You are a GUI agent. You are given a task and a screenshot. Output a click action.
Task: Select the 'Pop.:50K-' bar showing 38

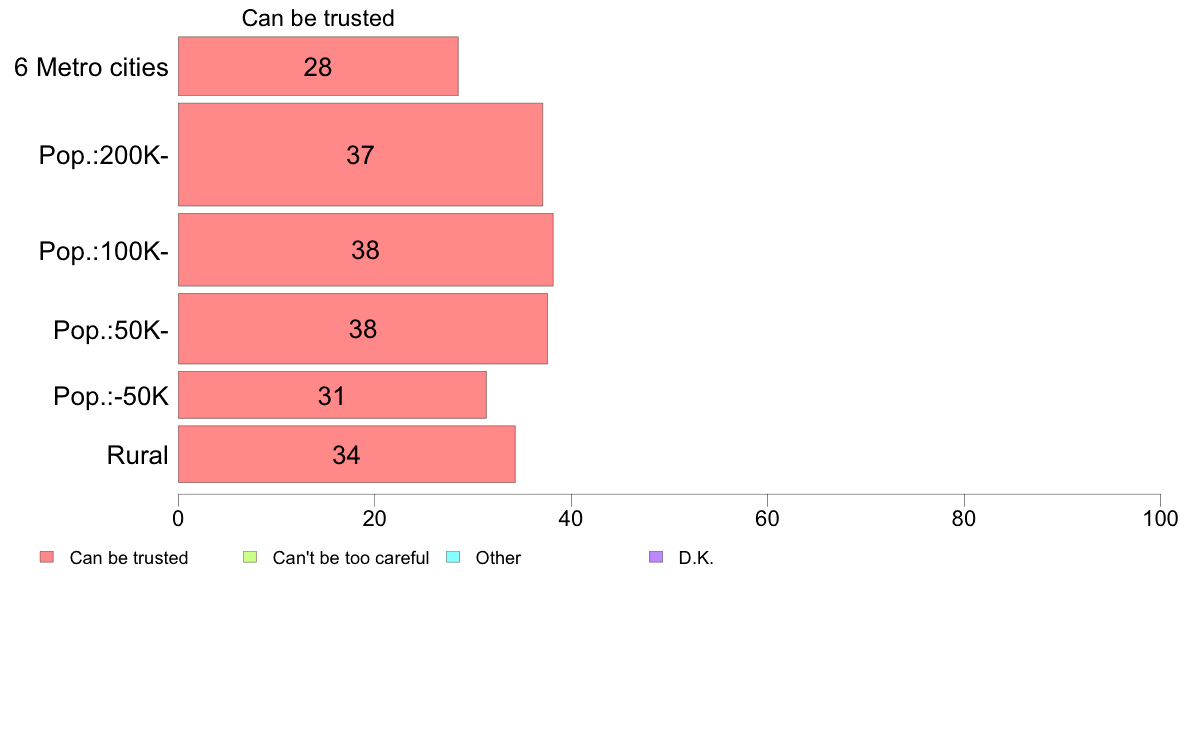pos(363,329)
